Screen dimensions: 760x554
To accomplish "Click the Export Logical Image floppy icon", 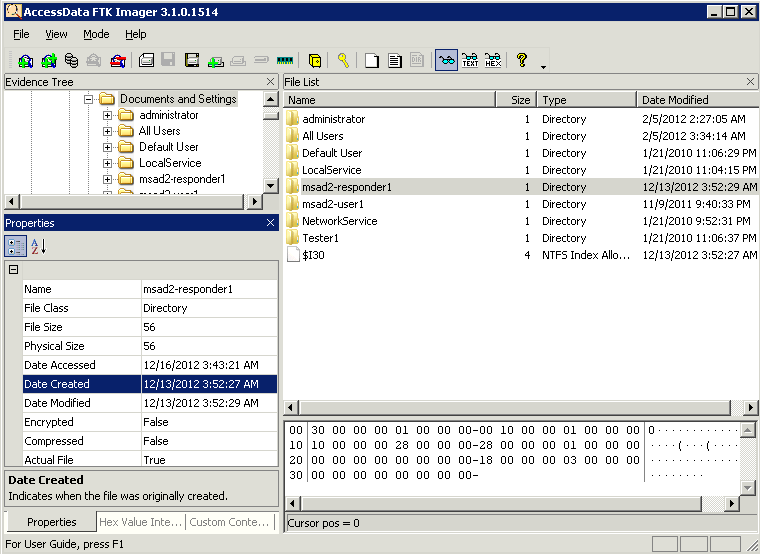I will pos(192,61).
